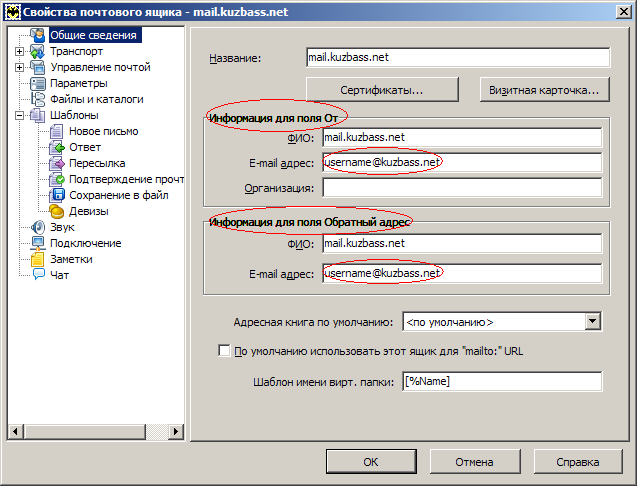
Task: Click the Сохранение в файл disk icon
Action: [57, 195]
